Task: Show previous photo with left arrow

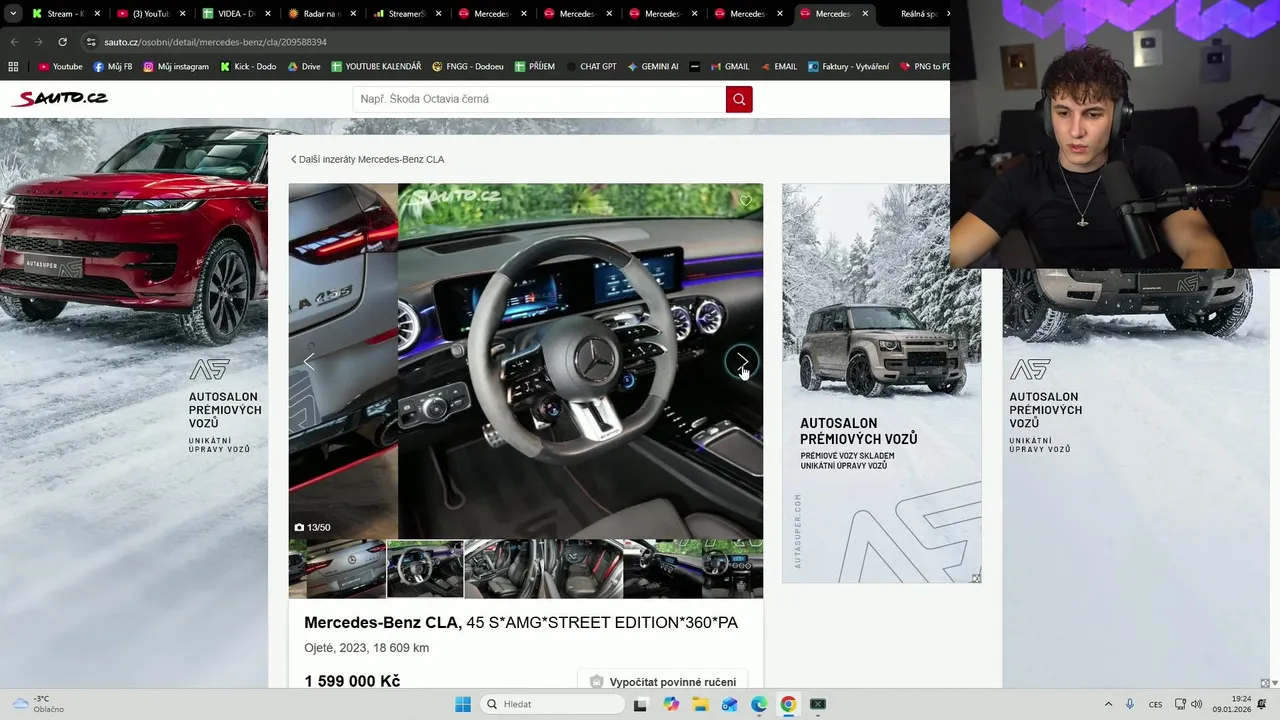Action: [x=309, y=362]
